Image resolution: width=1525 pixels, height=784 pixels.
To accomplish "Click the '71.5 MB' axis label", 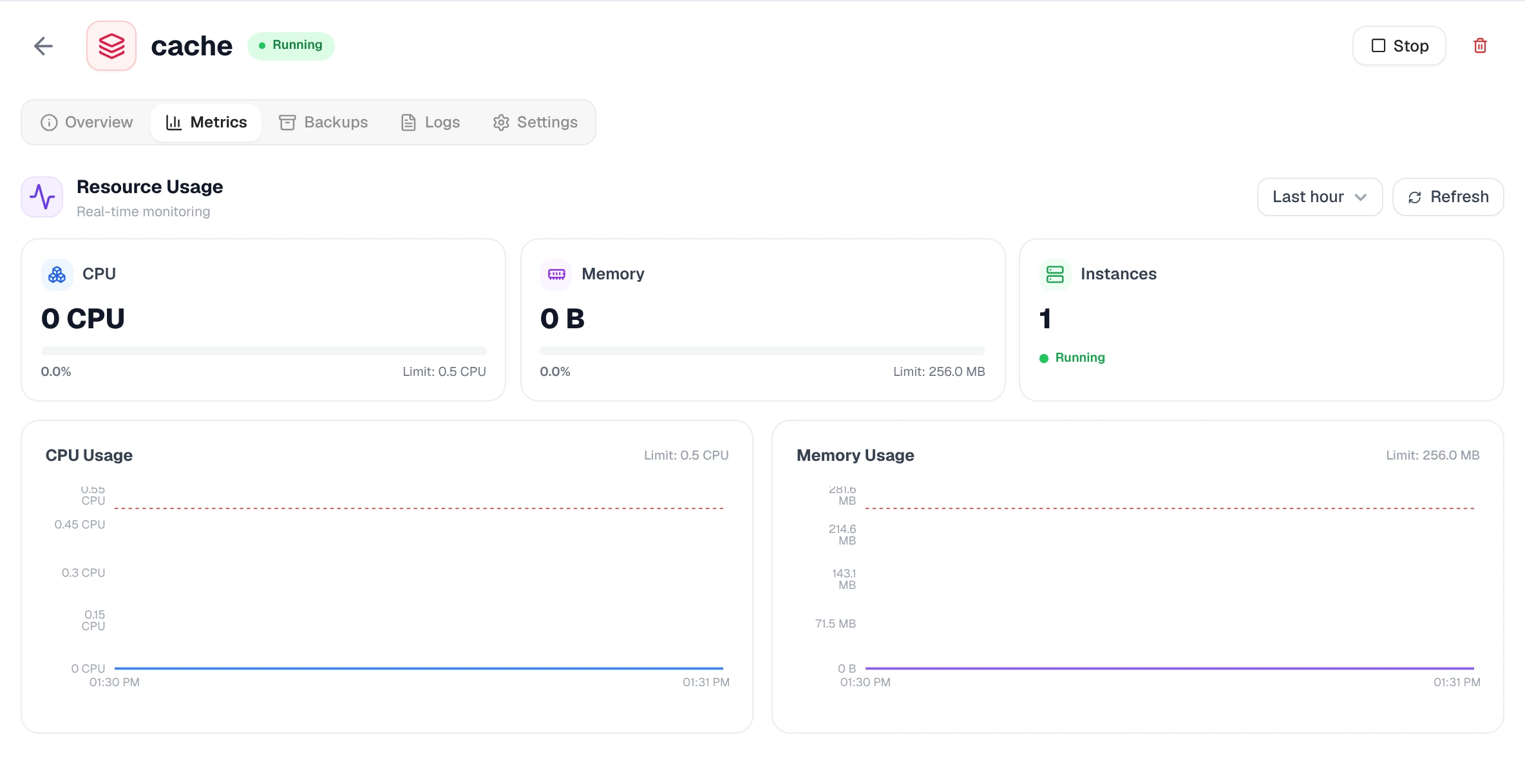I will click(835, 624).
